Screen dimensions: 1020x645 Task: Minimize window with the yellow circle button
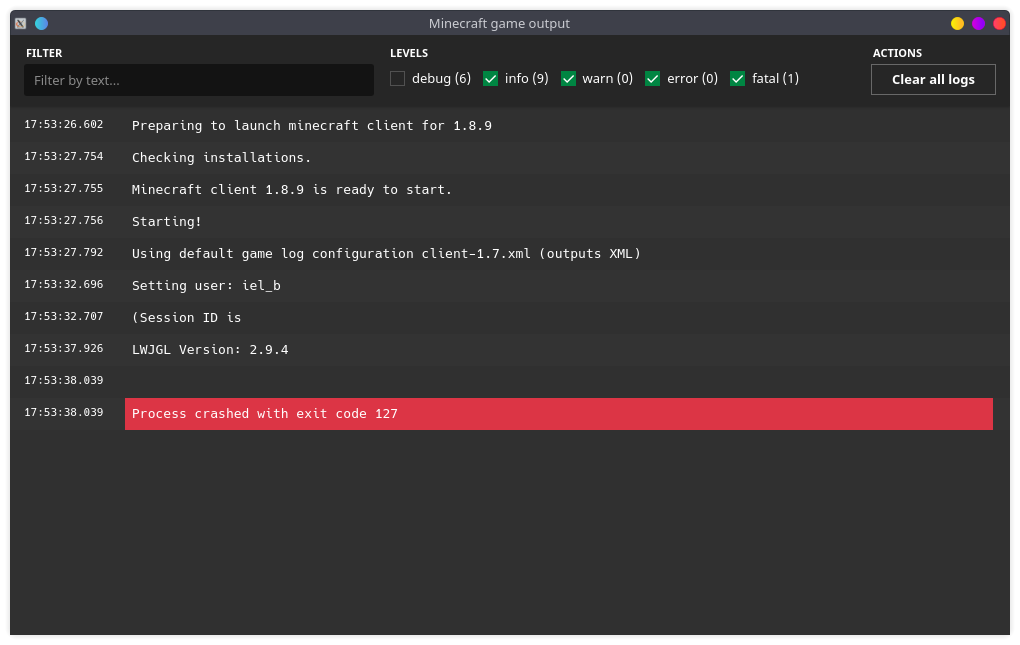(957, 23)
